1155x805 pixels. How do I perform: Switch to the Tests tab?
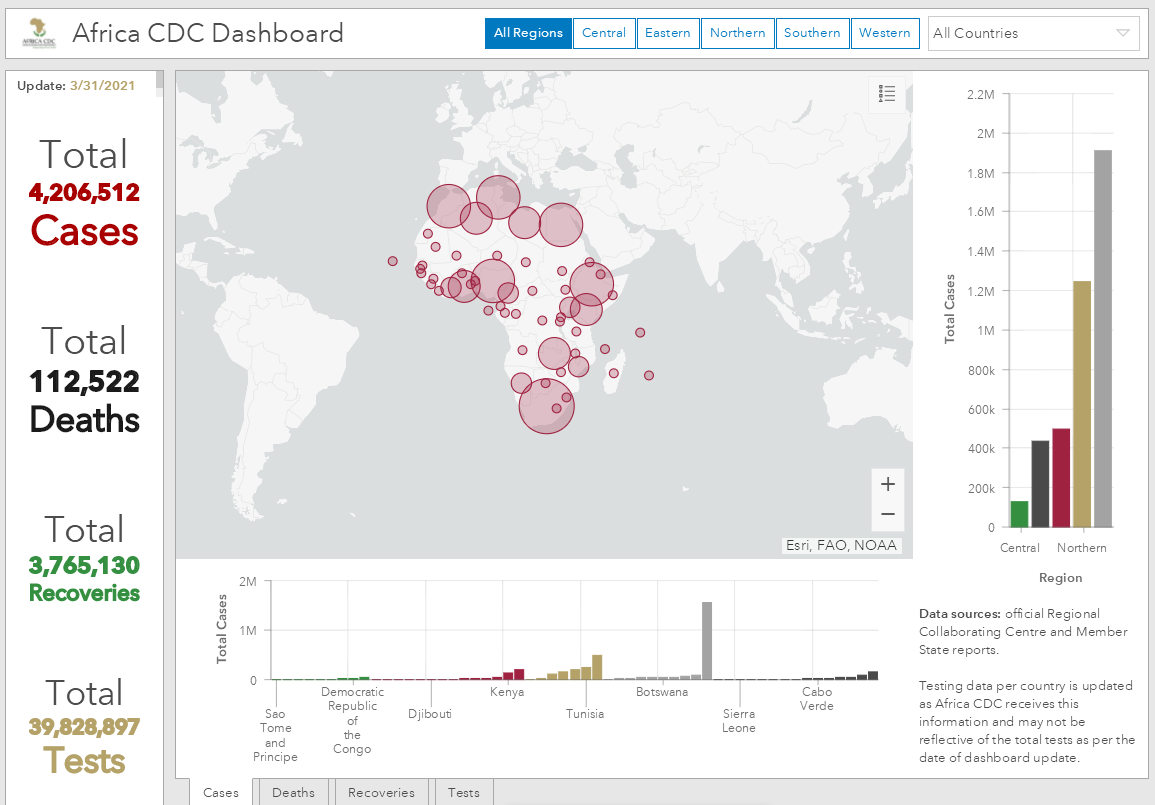pyautogui.click(x=464, y=793)
